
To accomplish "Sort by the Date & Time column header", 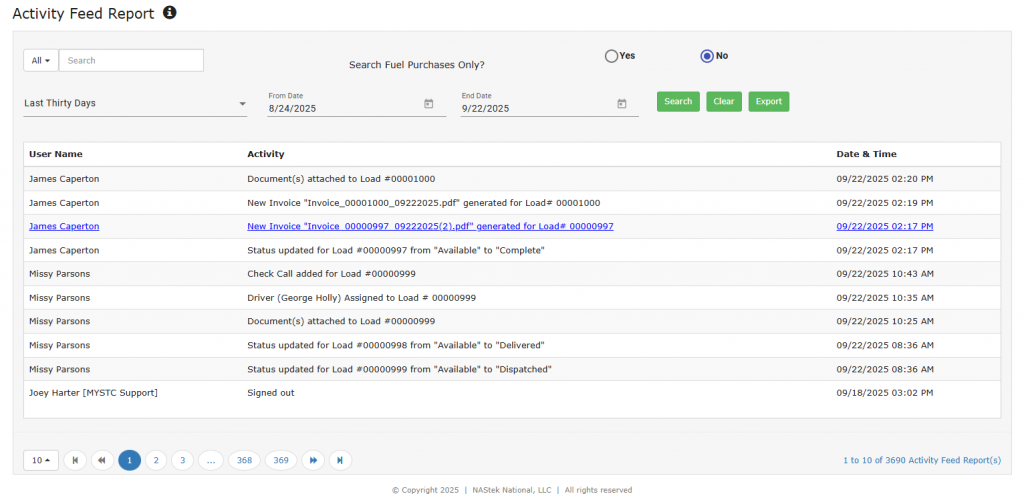I will point(866,155).
